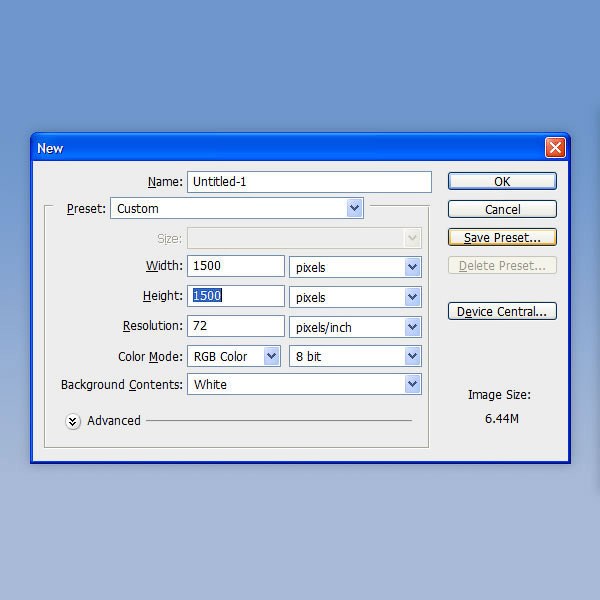Open the Save Preset dialog
600x600 pixels.
tap(502, 237)
